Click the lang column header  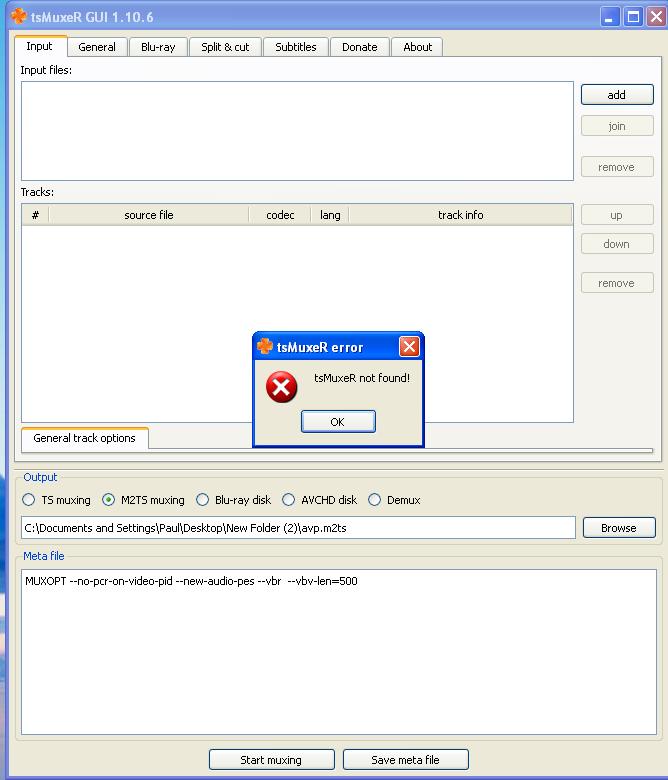(330, 215)
